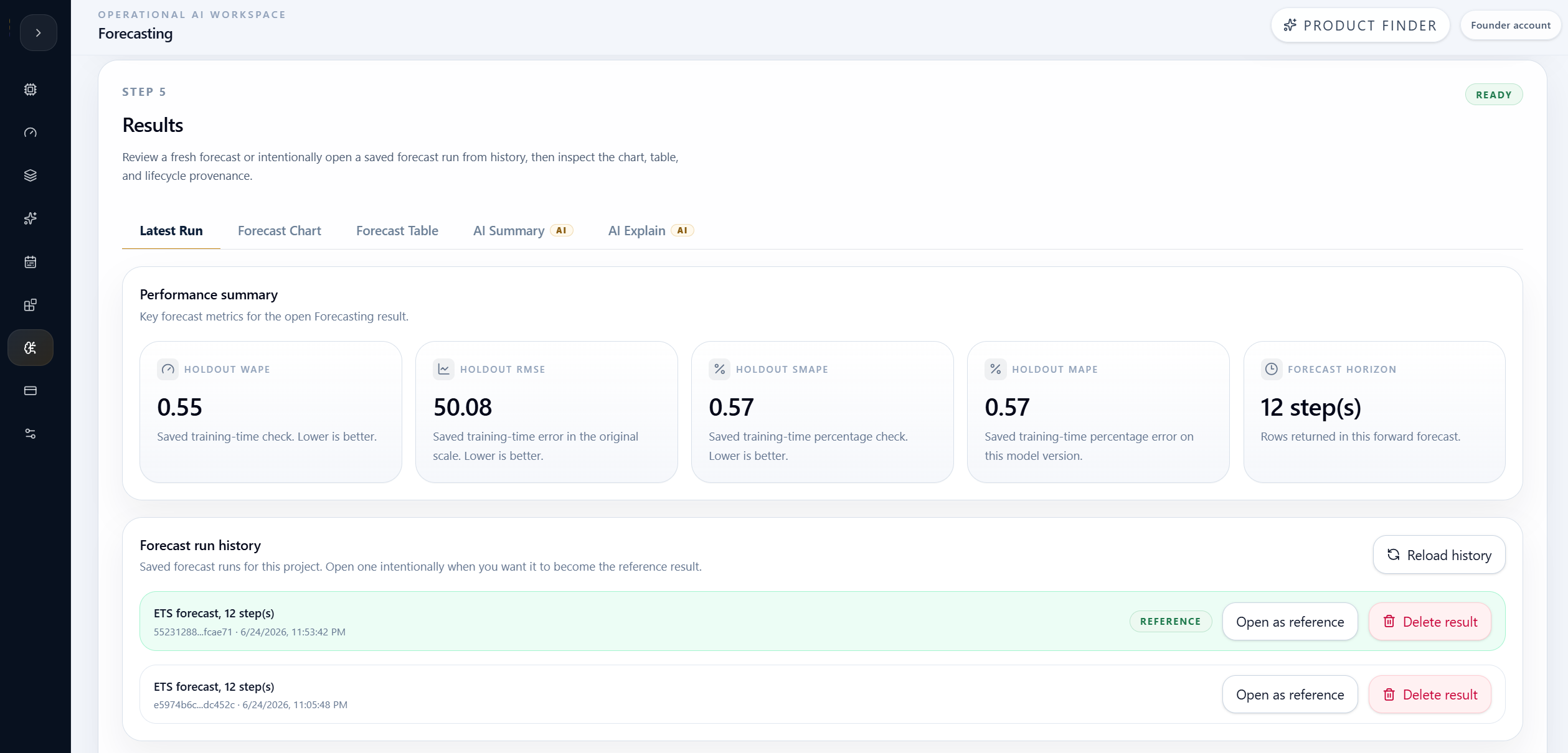Open the 11:53:42 PM run as reference
The image size is (1568, 753).
(x=1290, y=622)
